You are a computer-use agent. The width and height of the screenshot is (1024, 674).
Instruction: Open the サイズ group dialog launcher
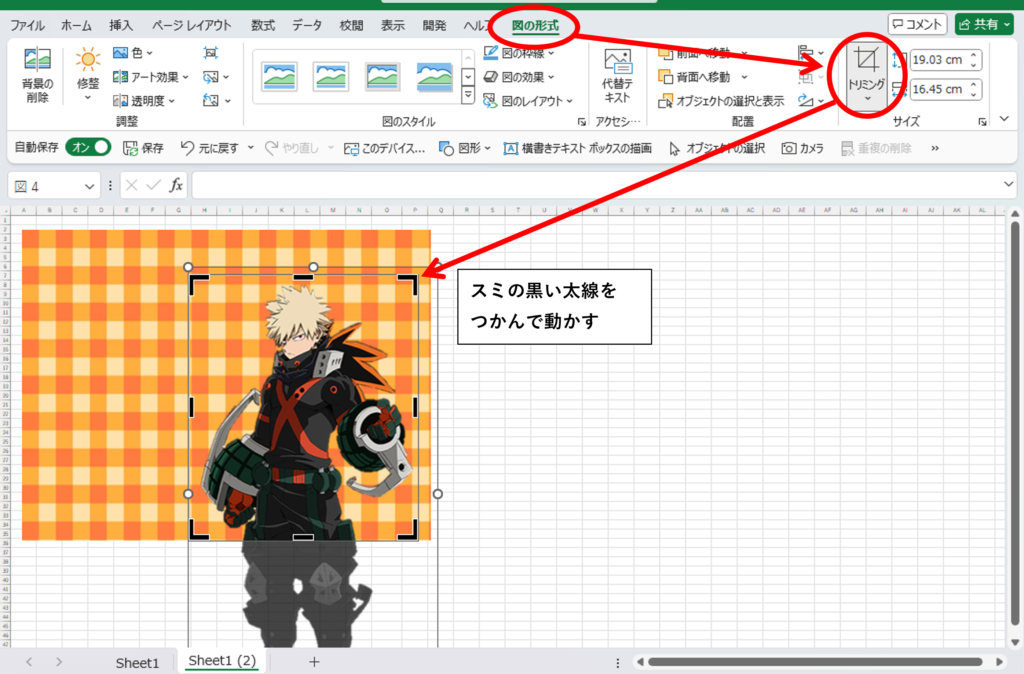pyautogui.click(x=982, y=122)
